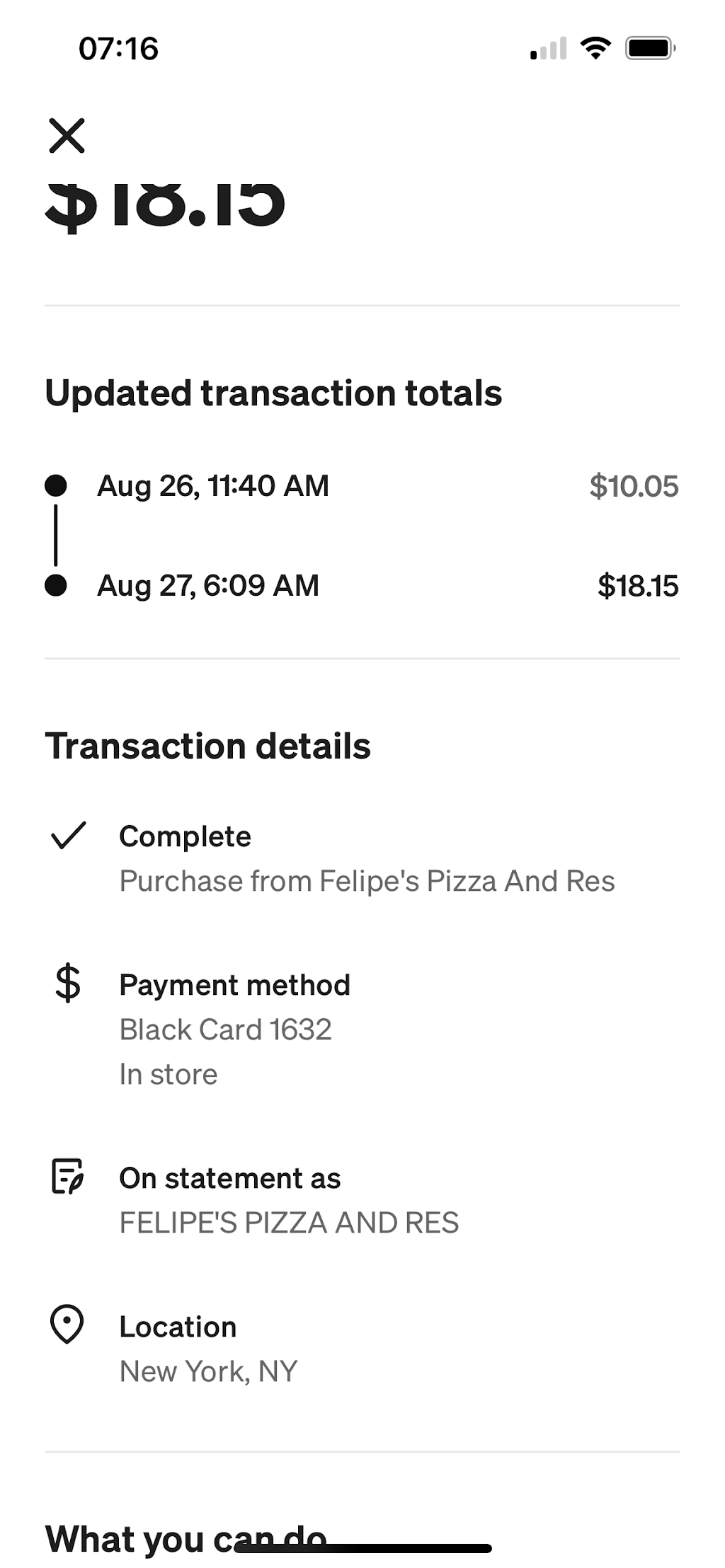
Task: Tap the $18.15 updated amount
Action: pos(638,587)
